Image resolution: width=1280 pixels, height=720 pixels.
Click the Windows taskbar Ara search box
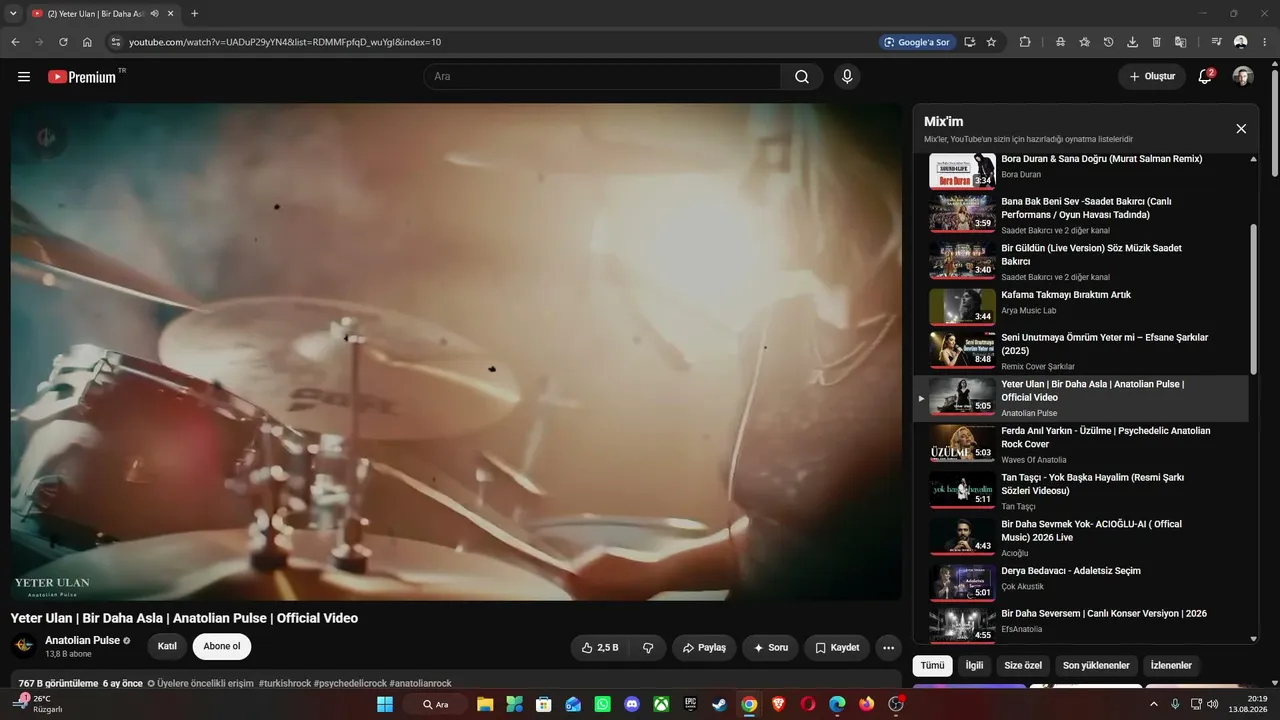coord(435,704)
